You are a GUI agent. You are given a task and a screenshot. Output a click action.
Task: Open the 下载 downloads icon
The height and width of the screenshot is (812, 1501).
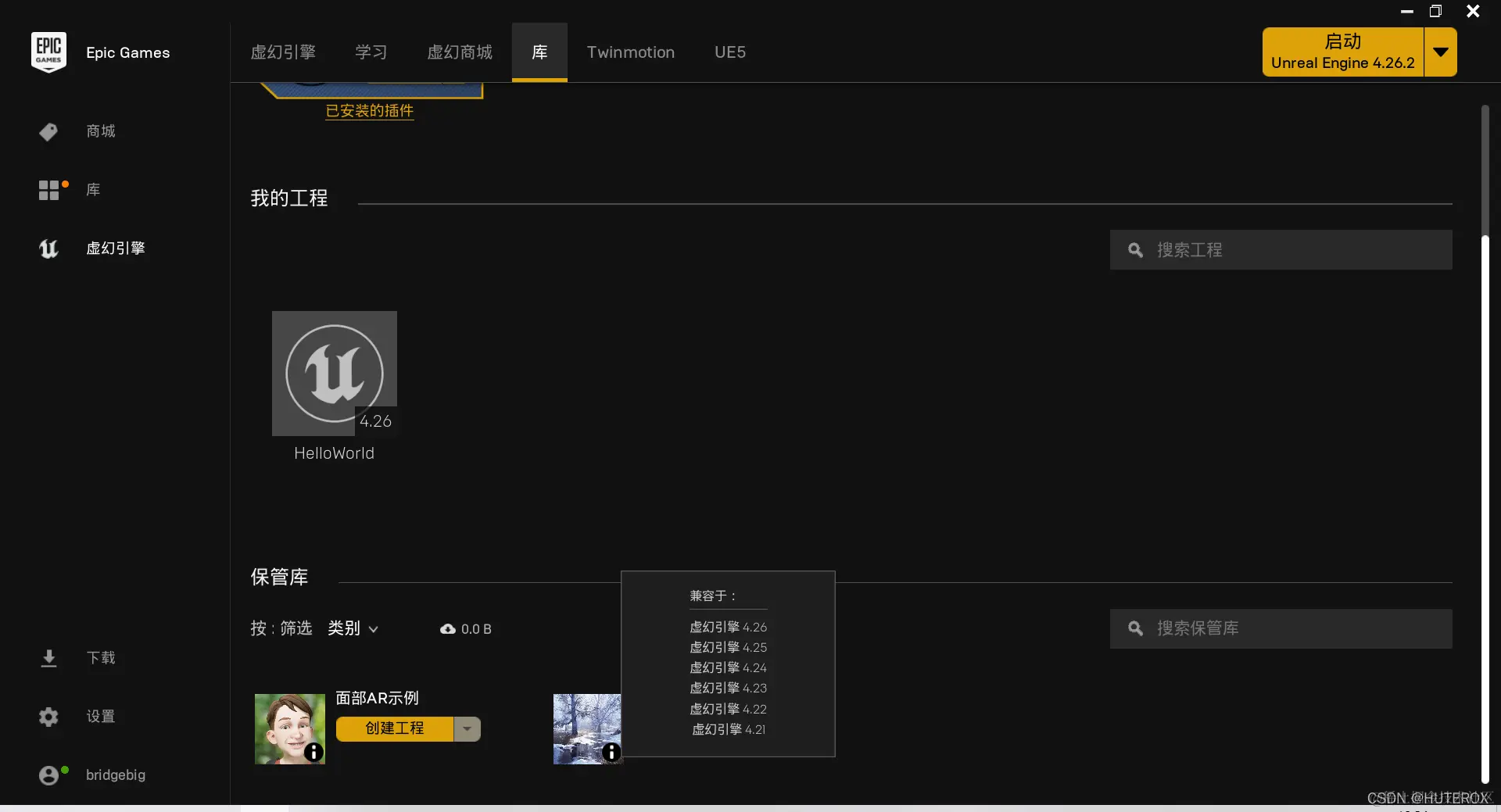[x=48, y=658]
